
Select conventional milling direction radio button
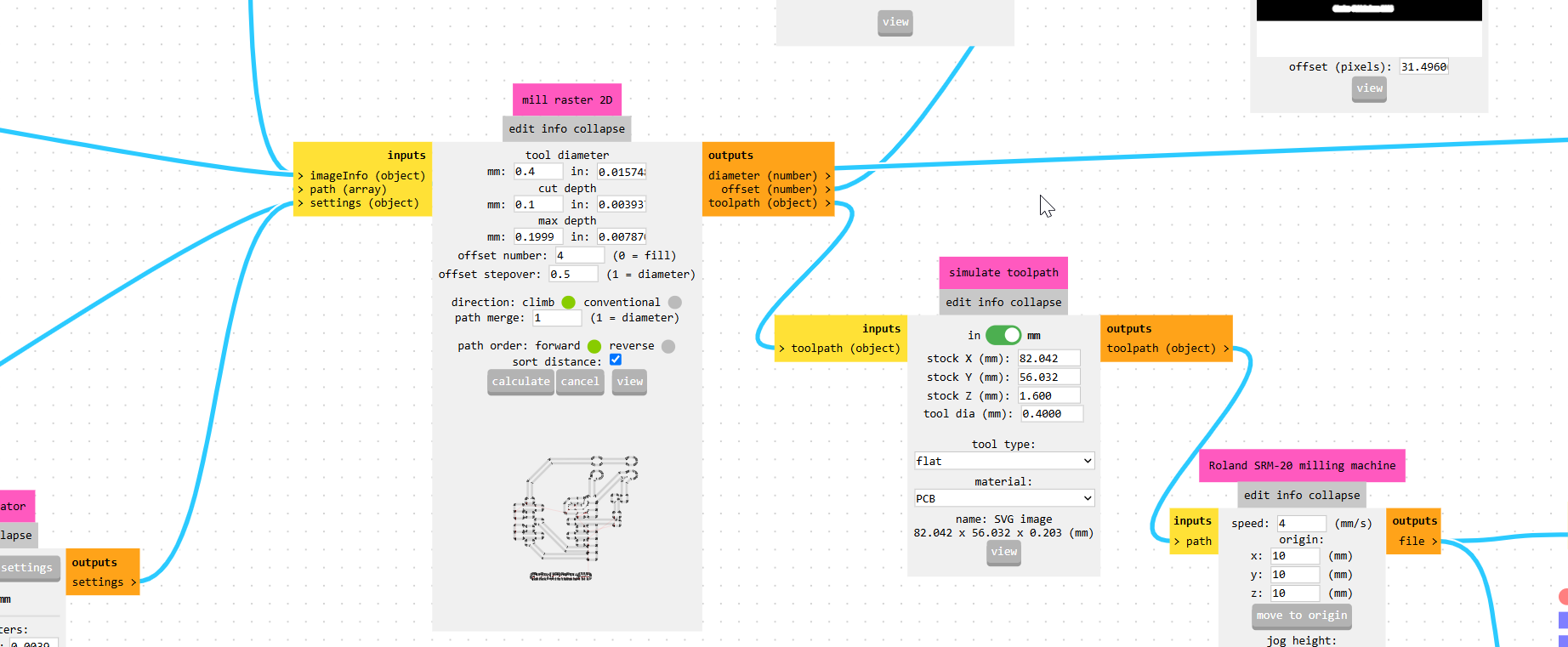675,303
